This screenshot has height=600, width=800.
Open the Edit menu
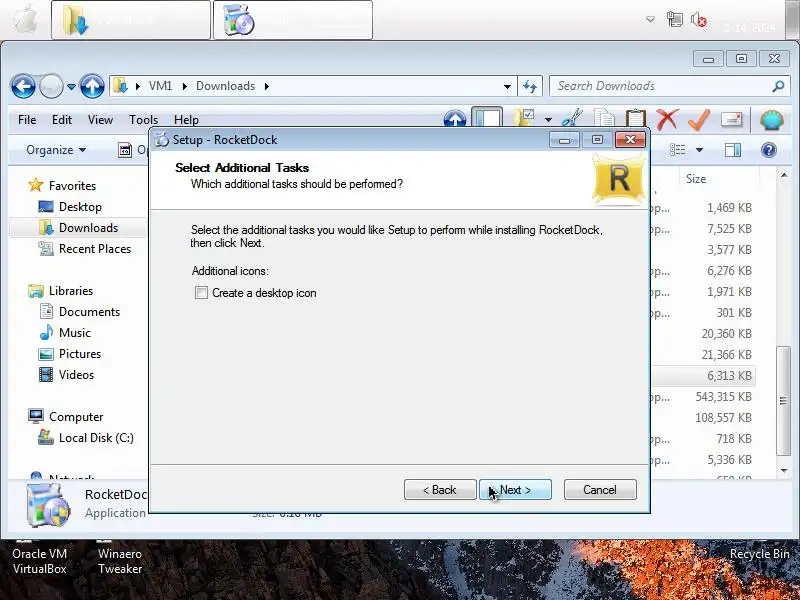(x=62, y=120)
